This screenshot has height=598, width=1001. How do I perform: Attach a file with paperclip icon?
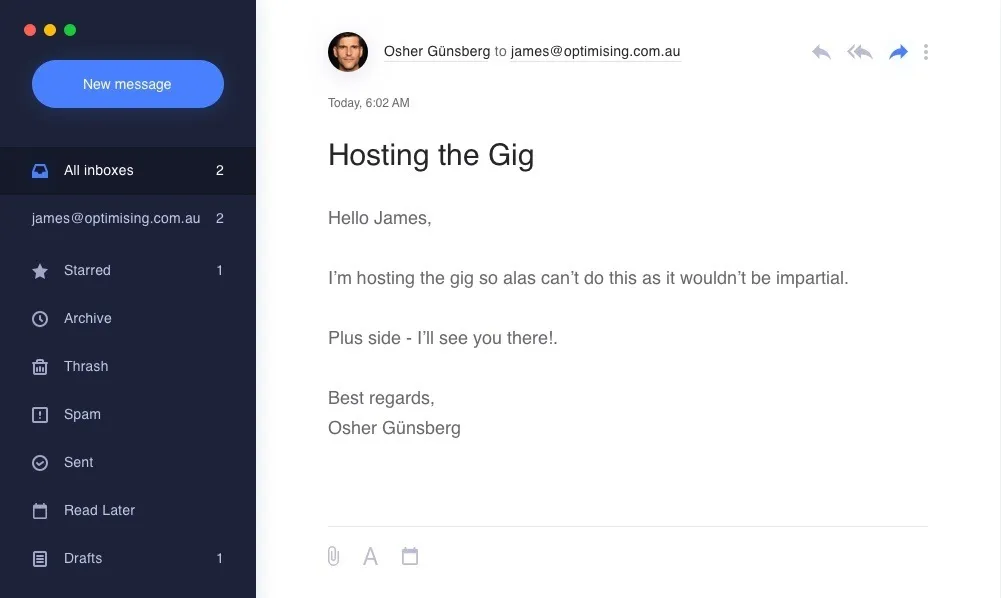coord(334,556)
